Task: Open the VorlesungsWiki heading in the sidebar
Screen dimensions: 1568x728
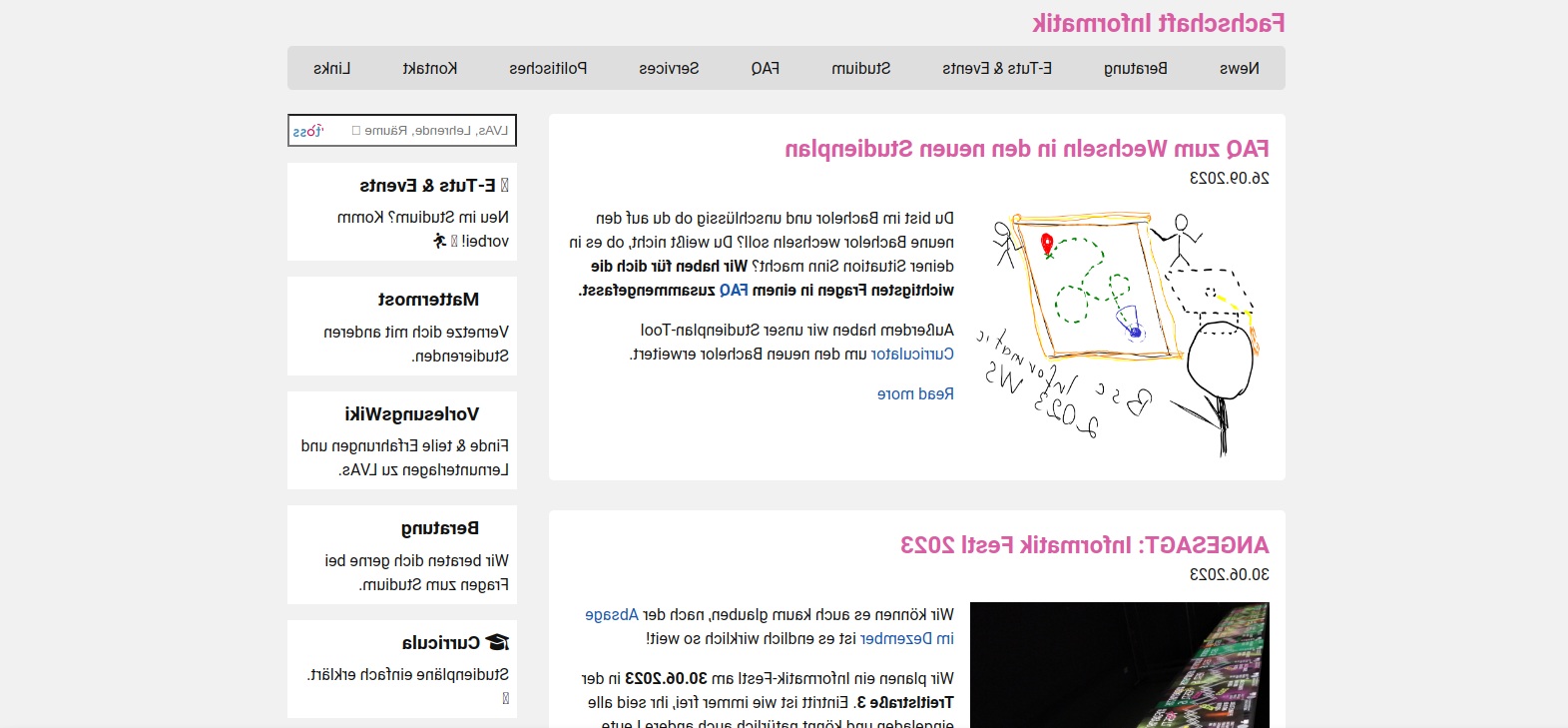Action: click(411, 413)
